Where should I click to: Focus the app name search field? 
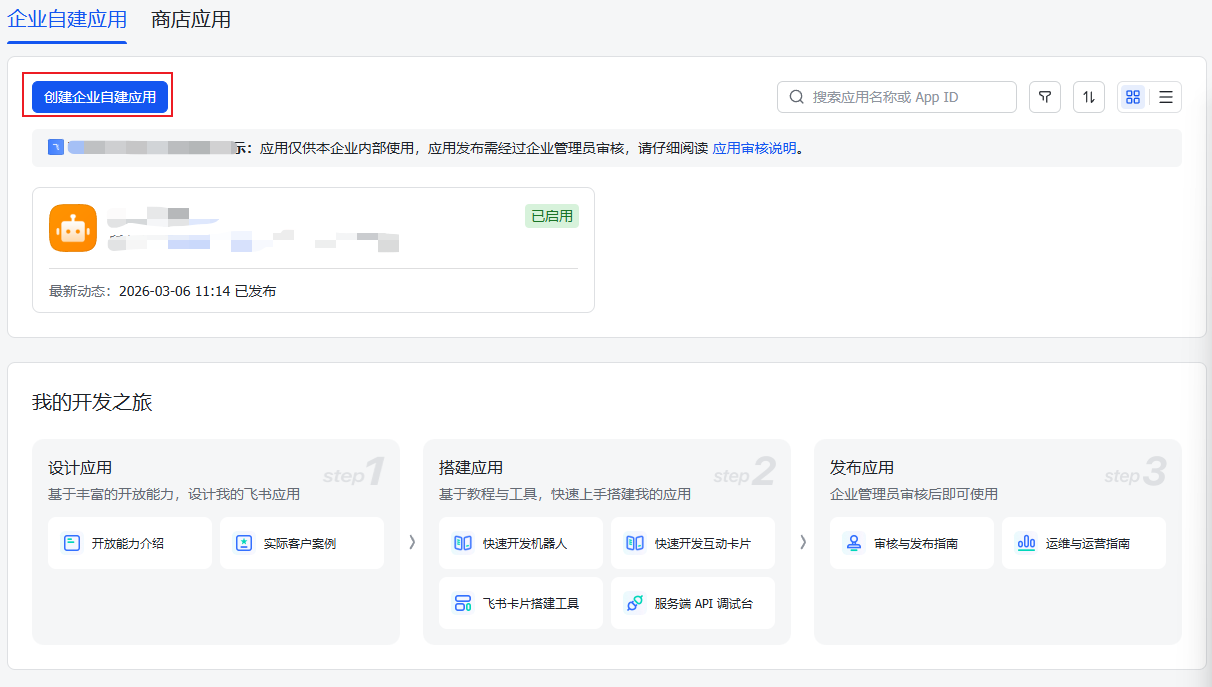point(897,97)
